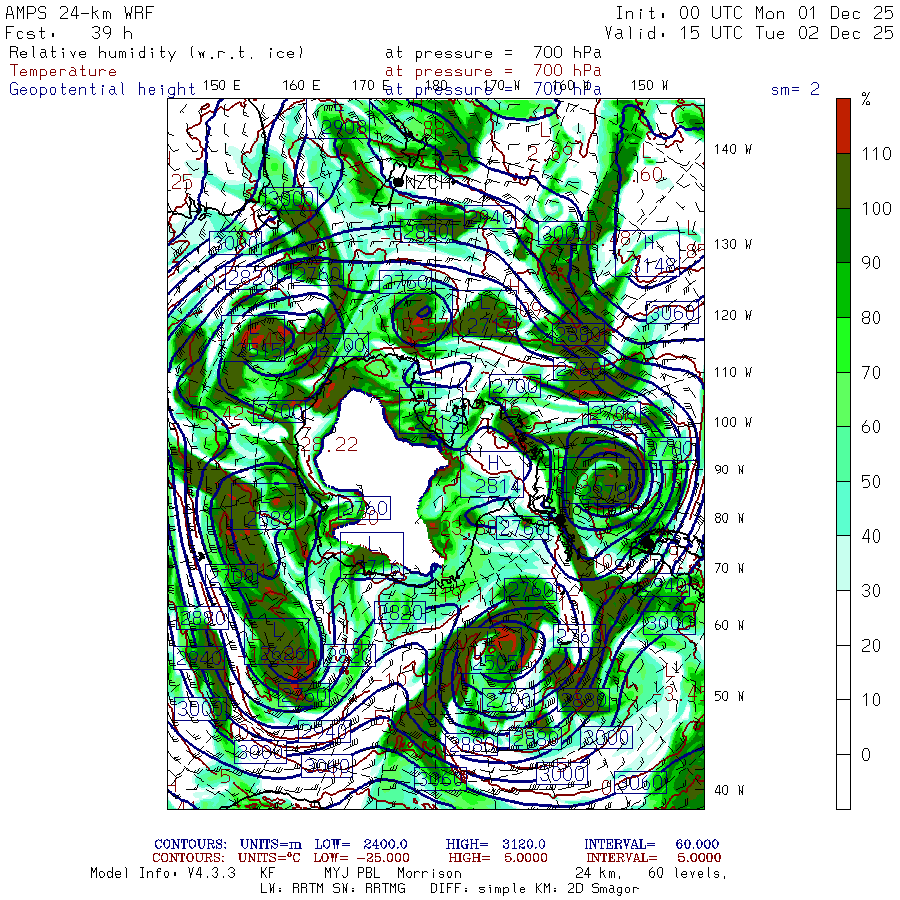
Task: Click the '110 W' longitude label
Action: (x=732, y=372)
